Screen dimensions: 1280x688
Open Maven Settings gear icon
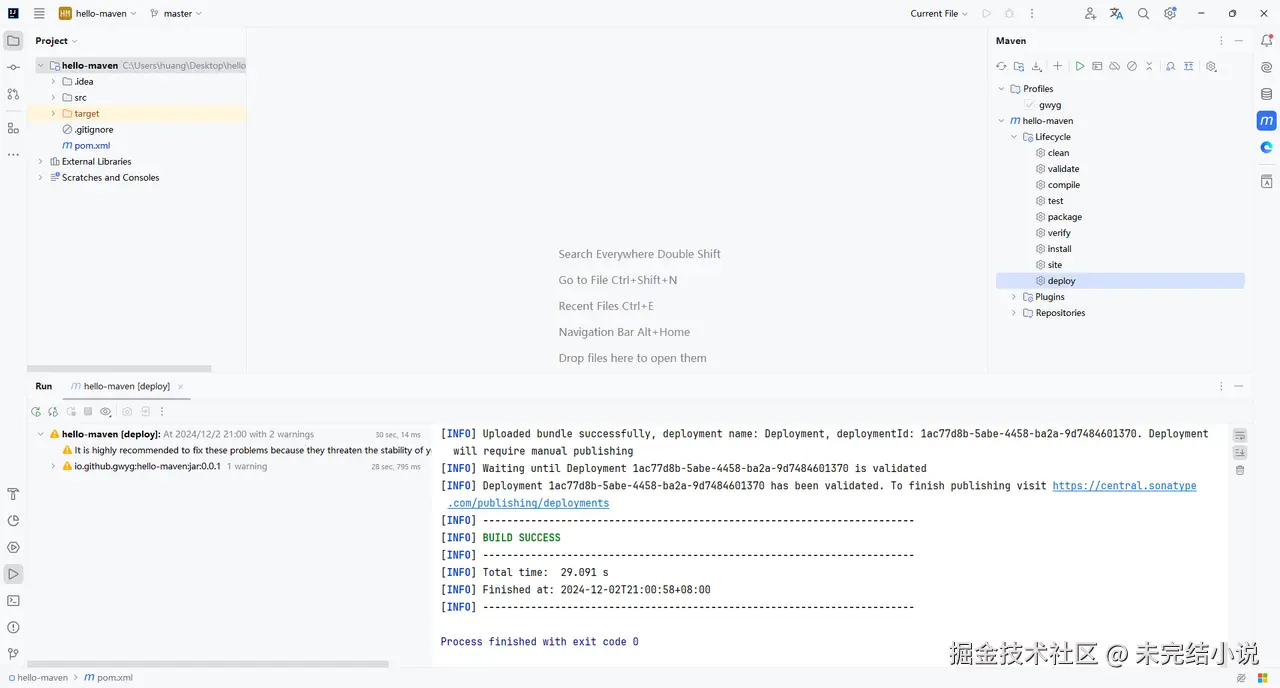(x=1211, y=66)
